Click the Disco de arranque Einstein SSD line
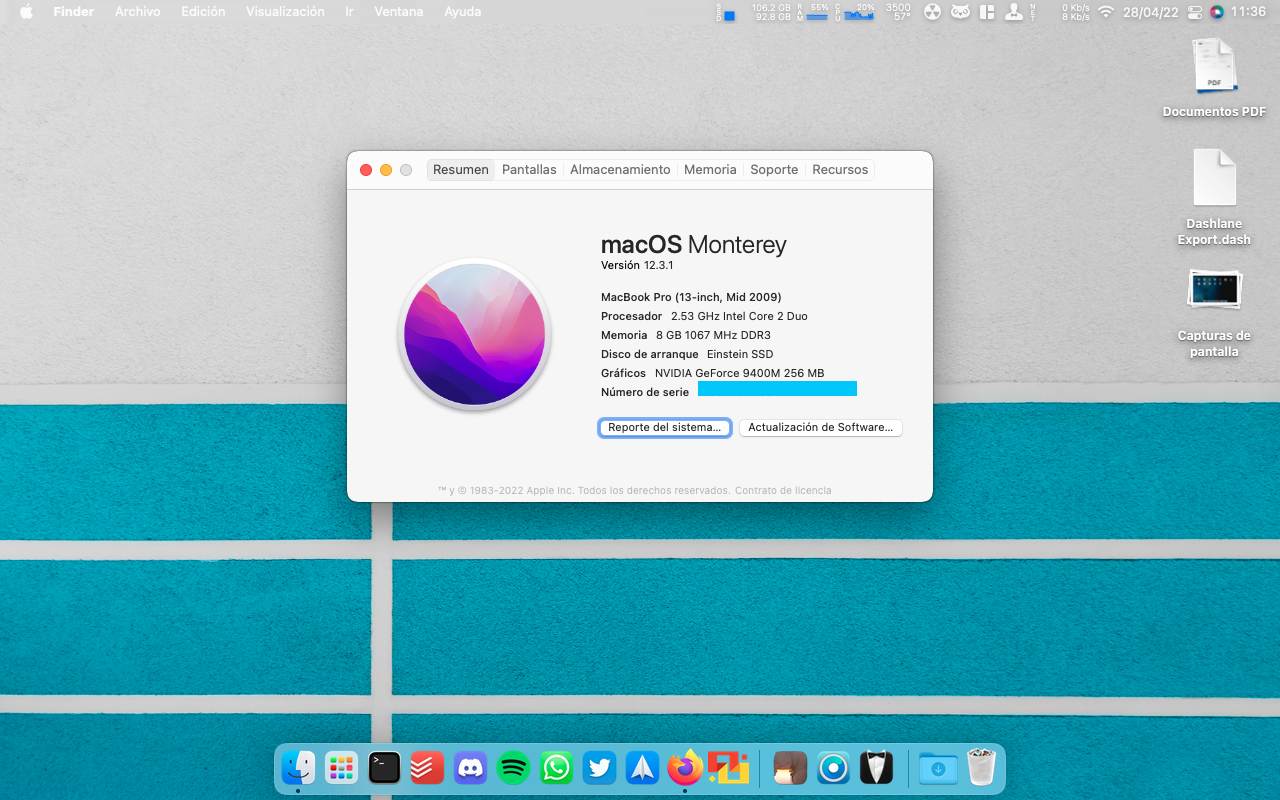The image size is (1280, 800). point(687,354)
